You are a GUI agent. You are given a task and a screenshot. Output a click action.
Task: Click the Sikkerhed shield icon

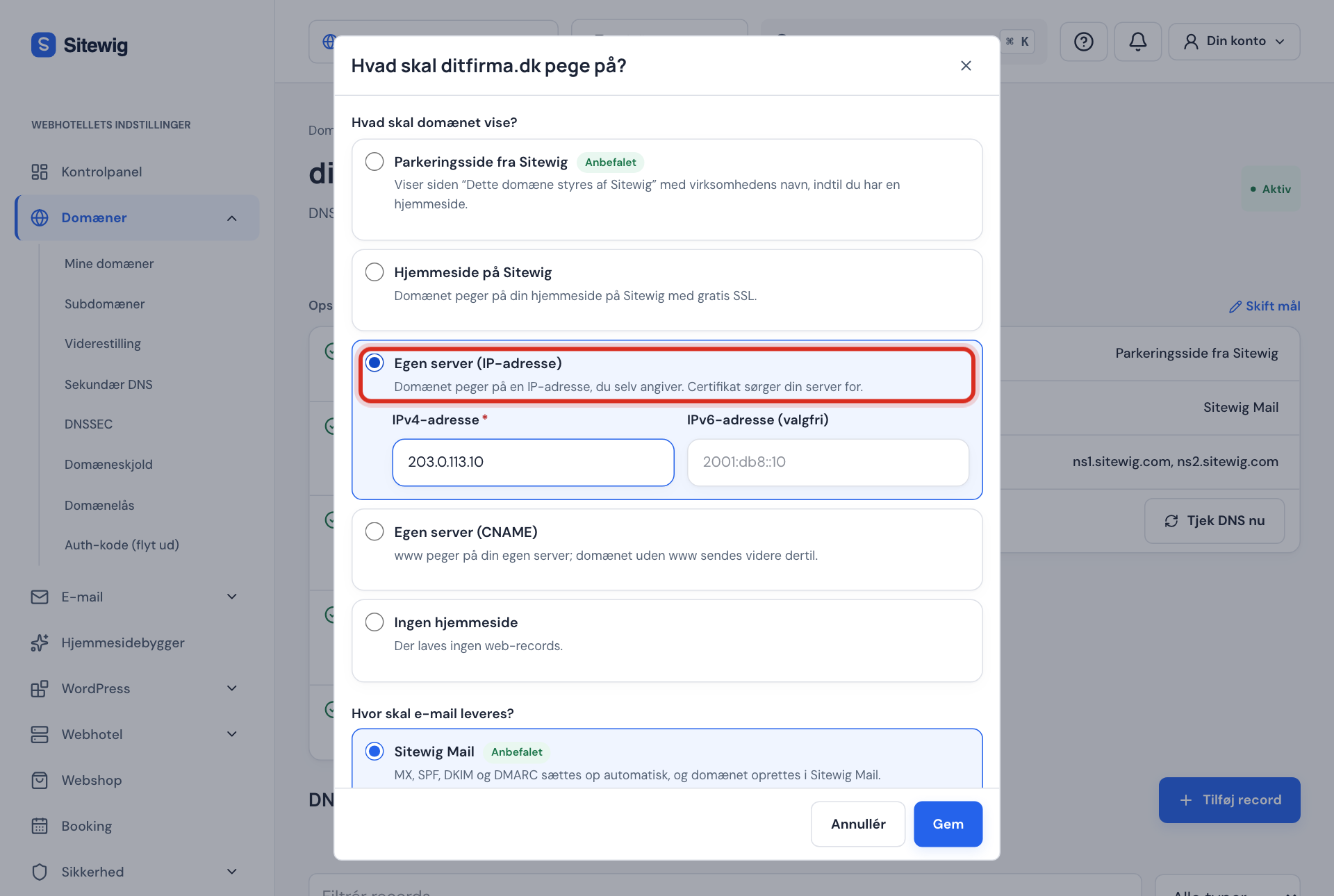[40, 872]
